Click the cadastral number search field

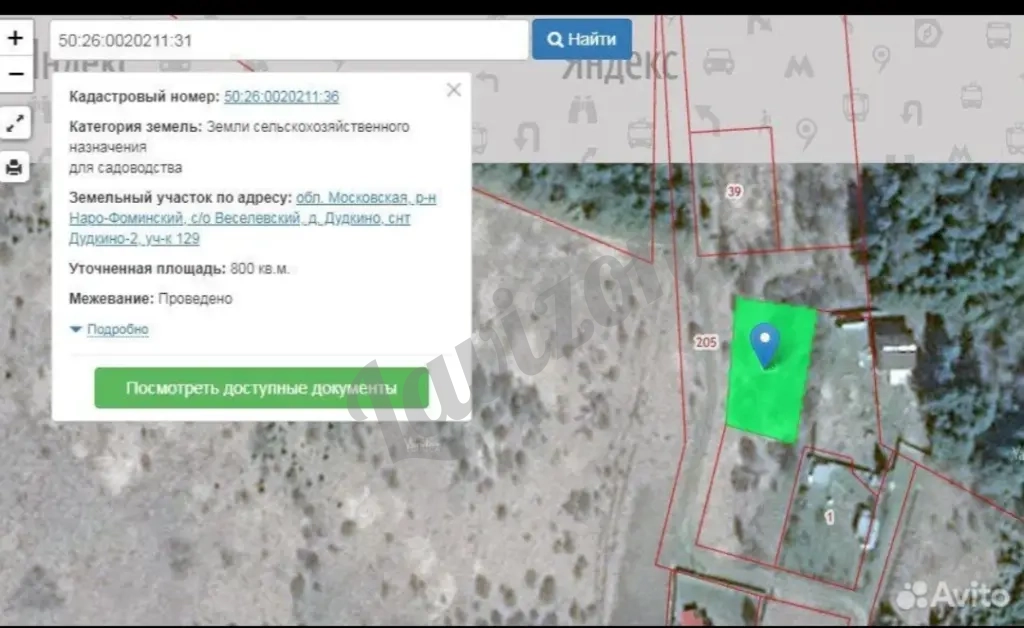tap(288, 40)
